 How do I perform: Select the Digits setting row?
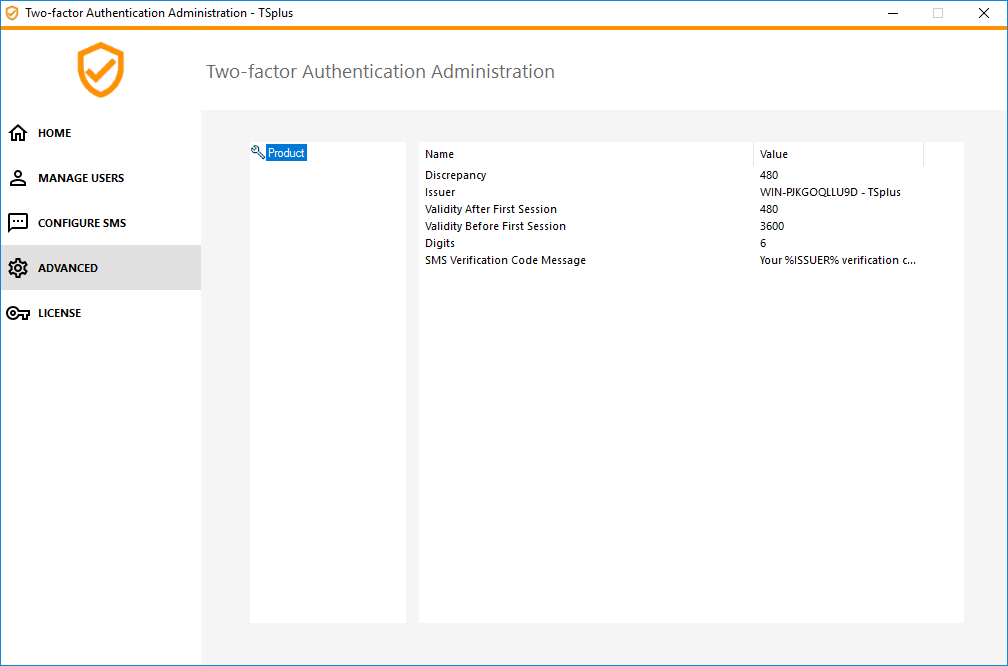click(x=672, y=243)
